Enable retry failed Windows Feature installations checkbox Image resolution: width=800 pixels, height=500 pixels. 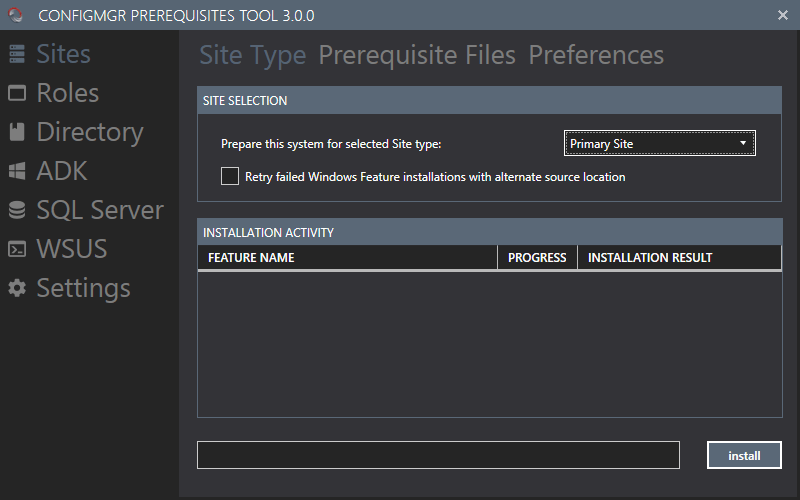pos(230,176)
